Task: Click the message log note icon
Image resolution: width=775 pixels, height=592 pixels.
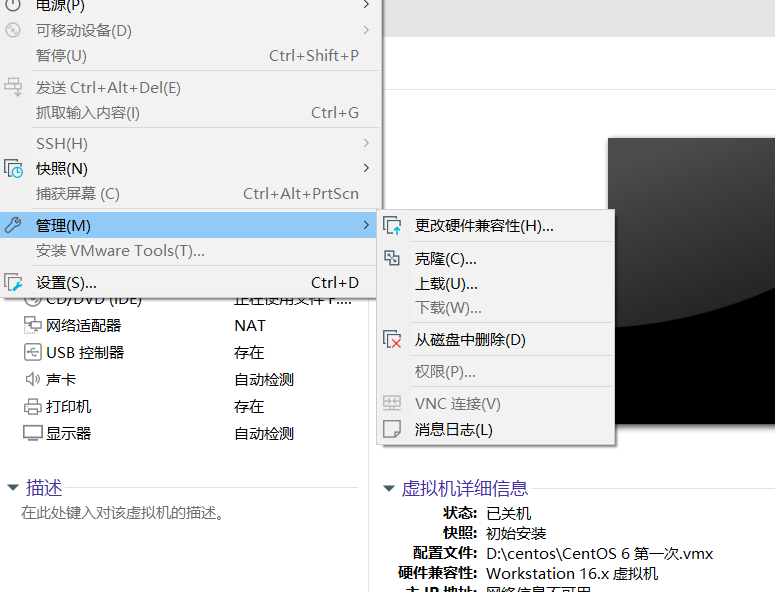Action: [392, 429]
